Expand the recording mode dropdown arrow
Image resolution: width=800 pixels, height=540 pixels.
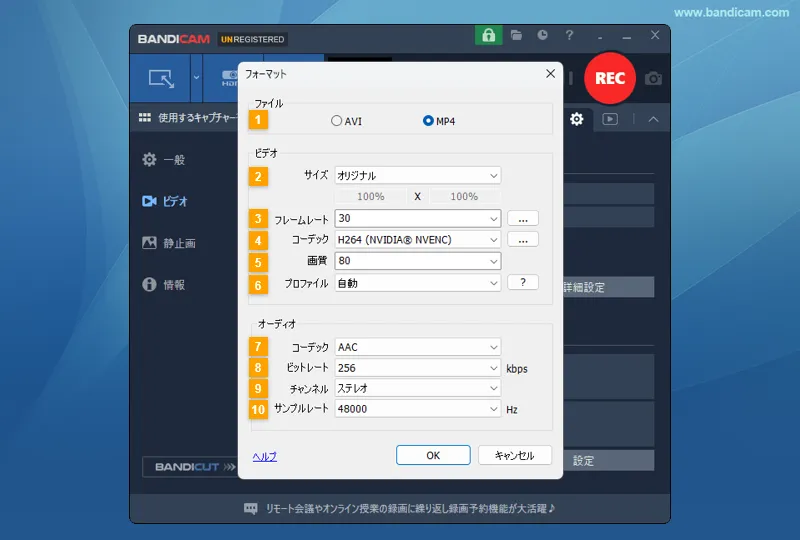(x=196, y=78)
